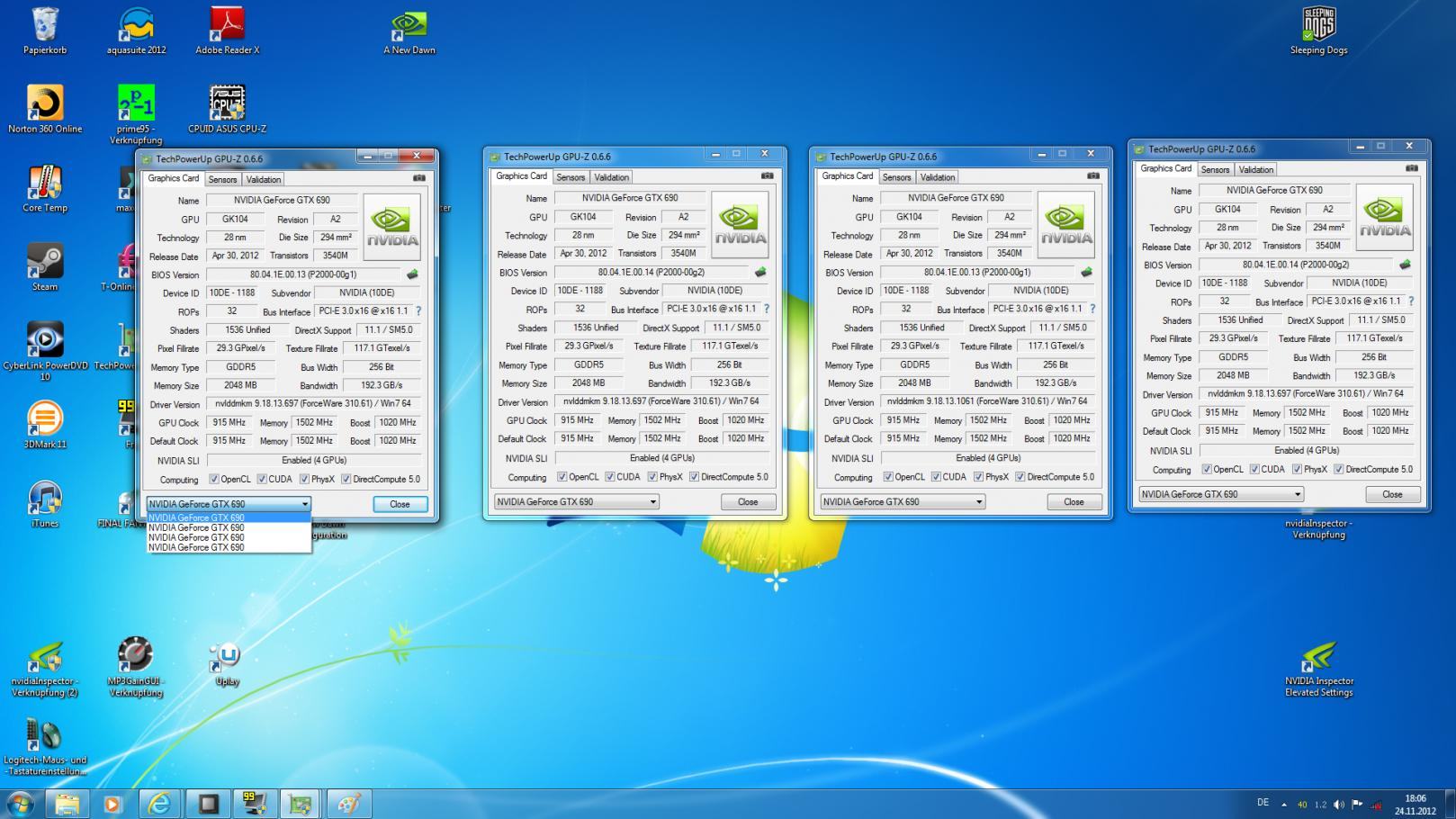Open the Uplay desktop icon
Viewport: 1456px width, 819px height.
tap(227, 664)
